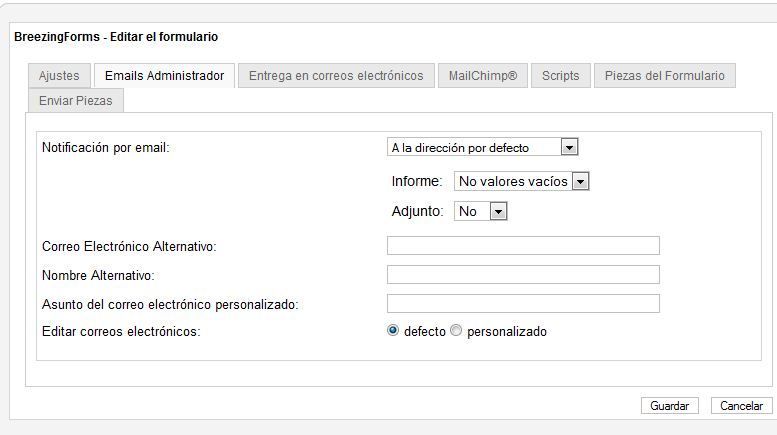The height and width of the screenshot is (435, 777).
Task: Click the Adjunto dropdown arrow icon
Action: click(499, 212)
